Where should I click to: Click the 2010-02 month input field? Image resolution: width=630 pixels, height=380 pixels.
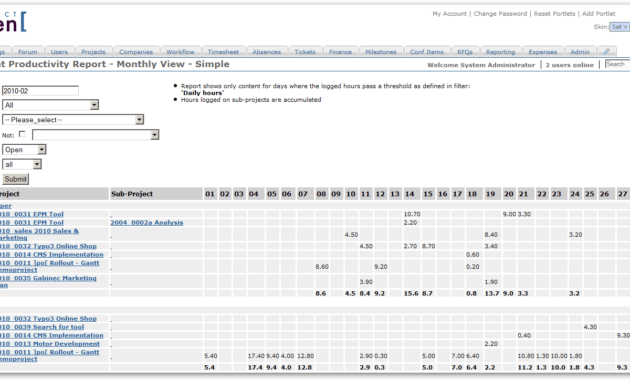(40, 91)
